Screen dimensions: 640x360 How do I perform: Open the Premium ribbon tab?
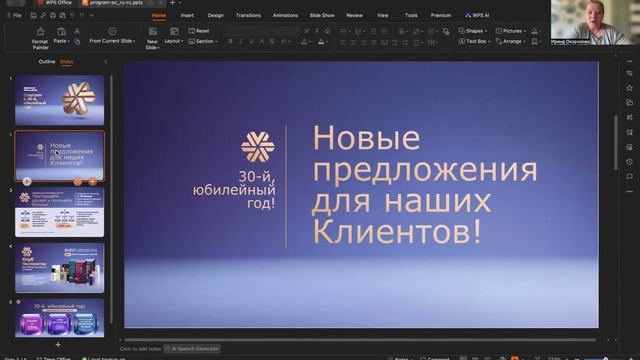click(x=441, y=16)
